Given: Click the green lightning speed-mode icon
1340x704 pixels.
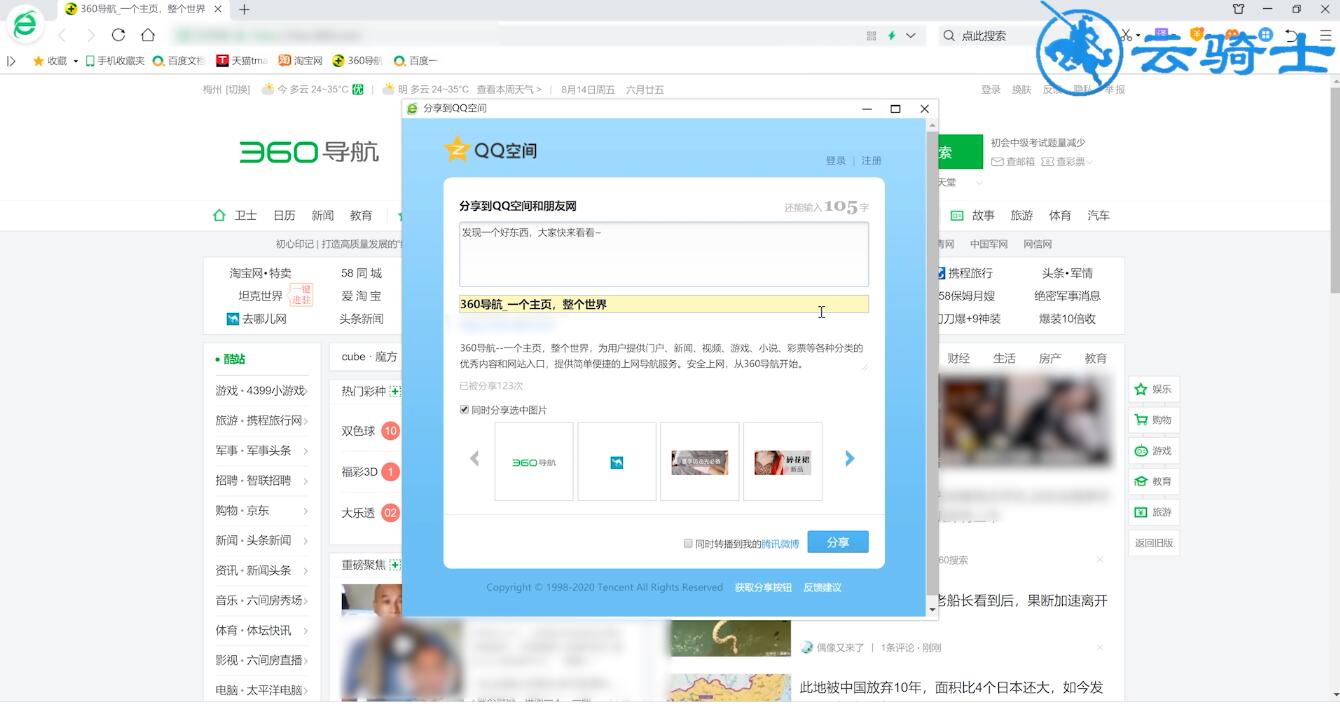Looking at the screenshot, I should [x=891, y=35].
